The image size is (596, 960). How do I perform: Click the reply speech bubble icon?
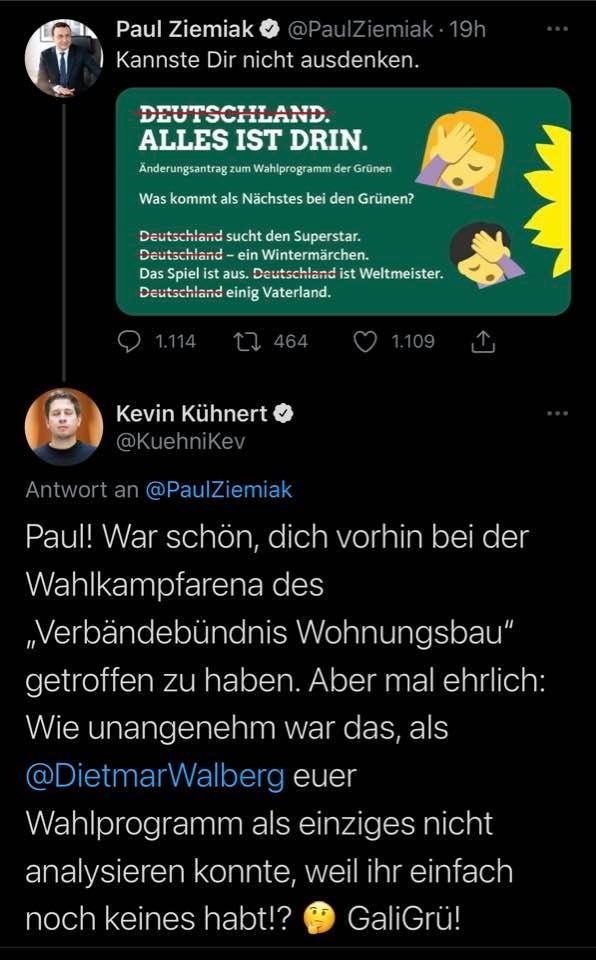coord(129,342)
